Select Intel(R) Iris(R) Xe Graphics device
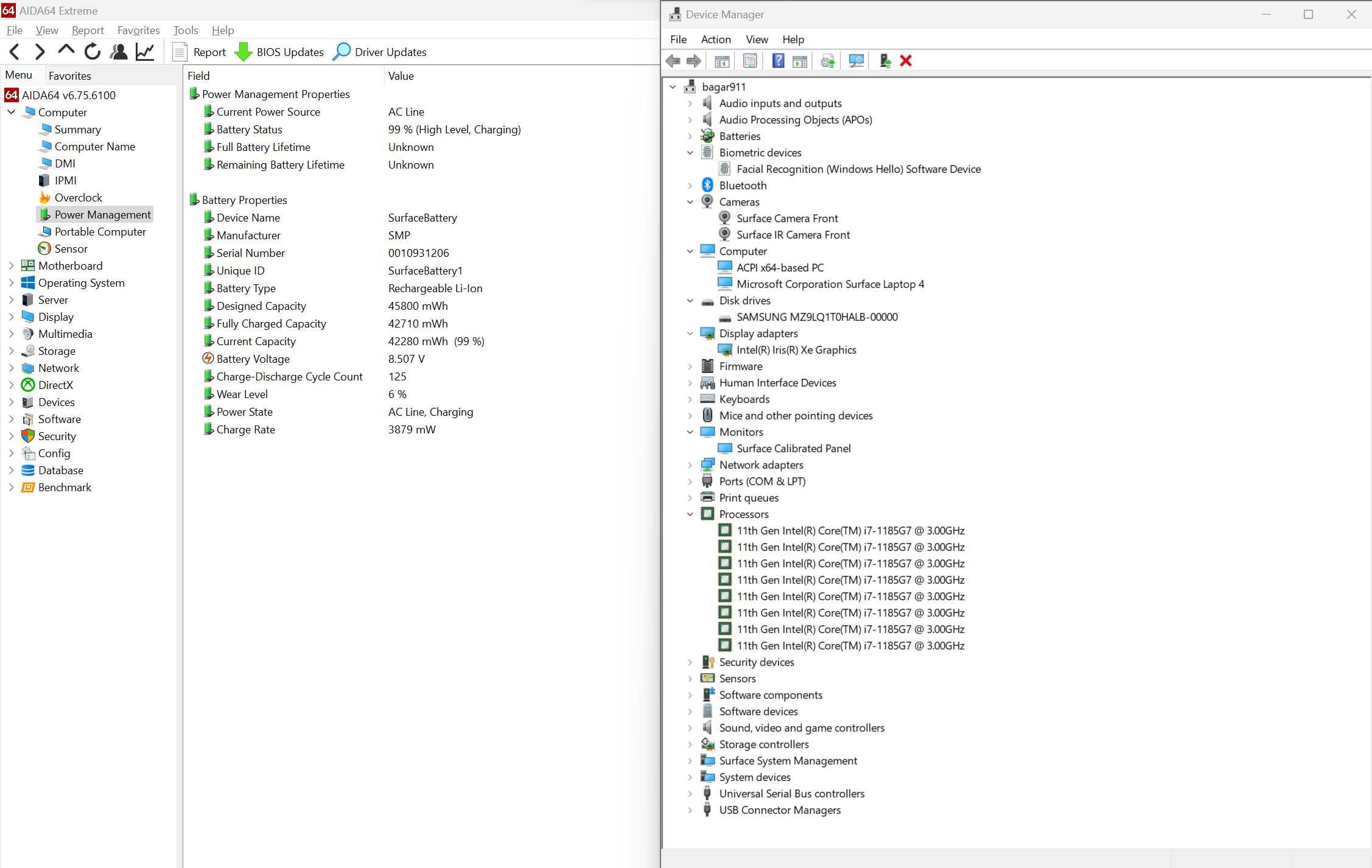This screenshot has width=1372, height=868. [796, 350]
